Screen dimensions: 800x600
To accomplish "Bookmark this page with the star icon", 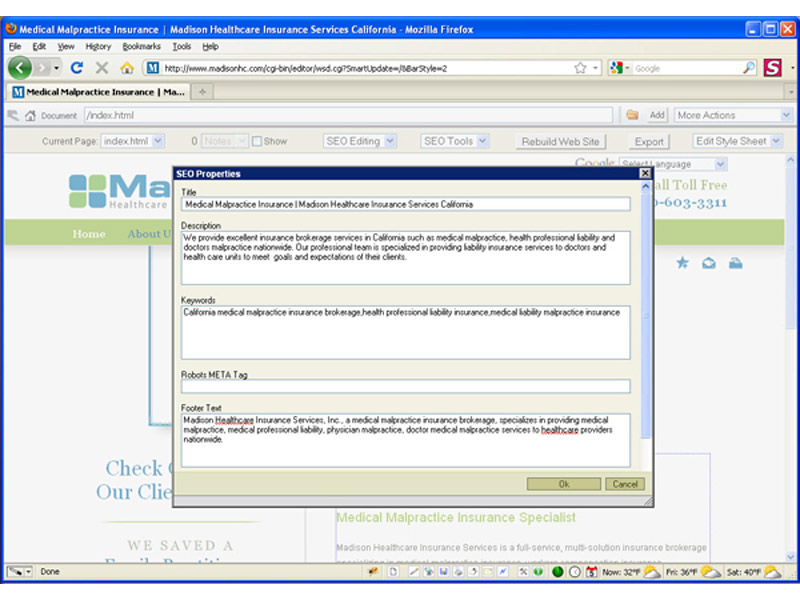I will 580,68.
